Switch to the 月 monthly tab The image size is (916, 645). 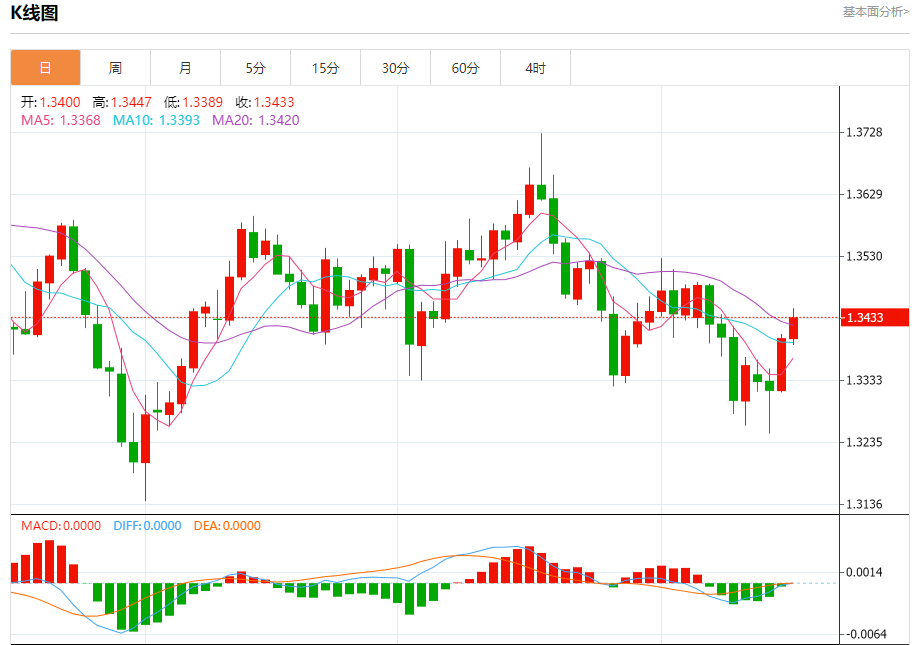pos(186,68)
